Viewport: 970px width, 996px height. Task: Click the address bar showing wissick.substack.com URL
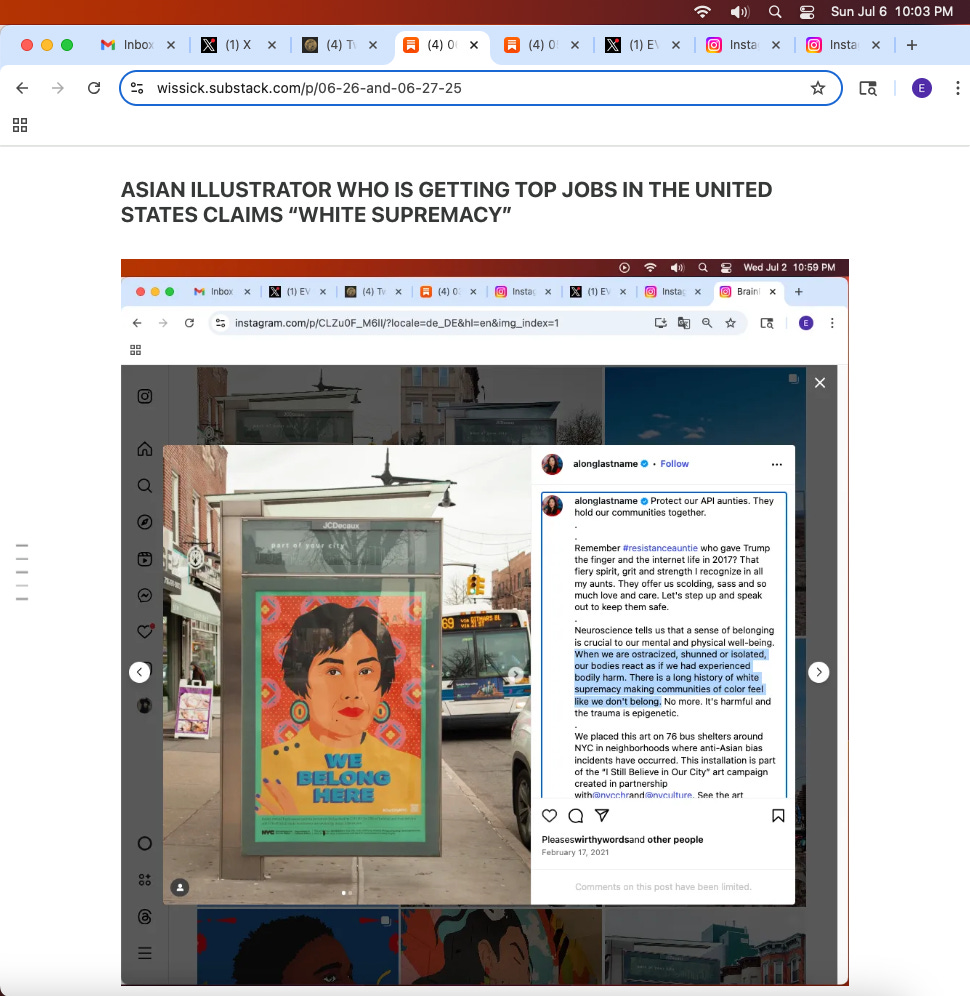[481, 88]
